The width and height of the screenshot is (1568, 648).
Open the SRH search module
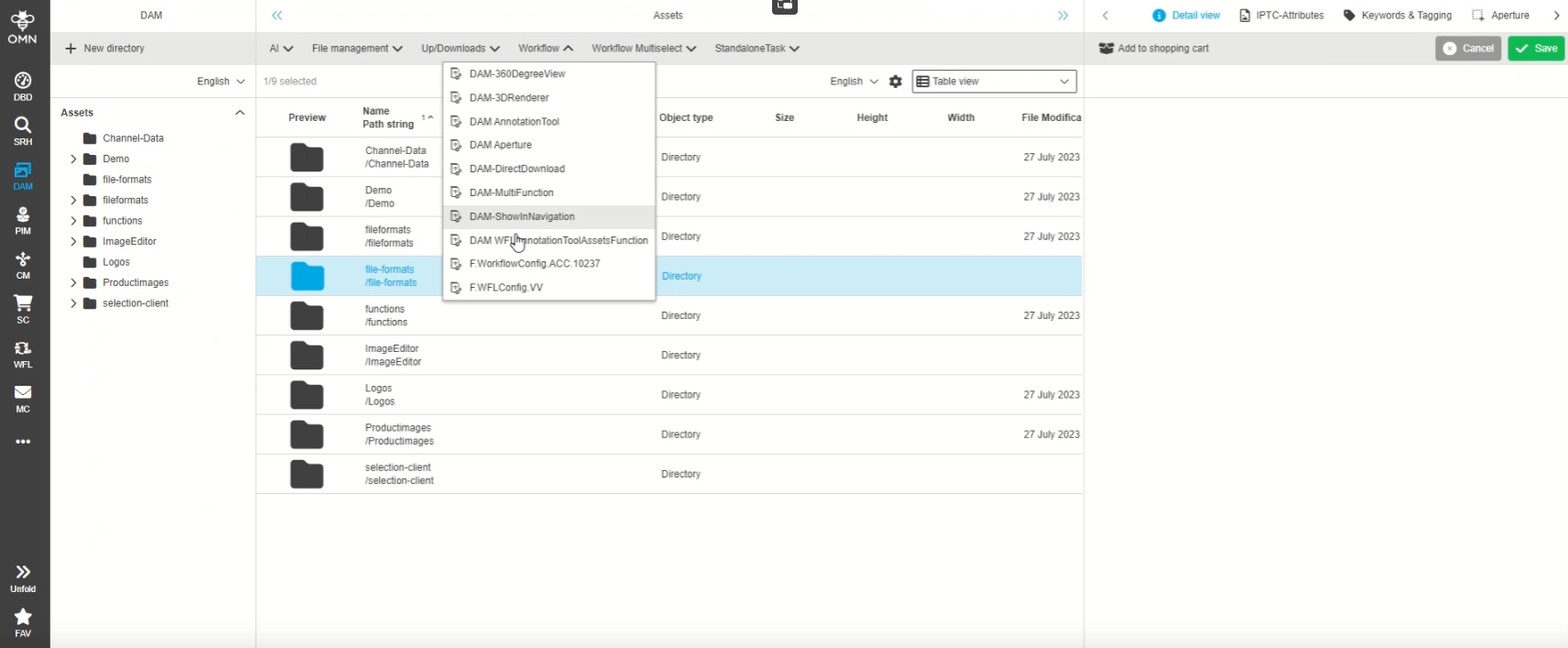pyautogui.click(x=23, y=130)
